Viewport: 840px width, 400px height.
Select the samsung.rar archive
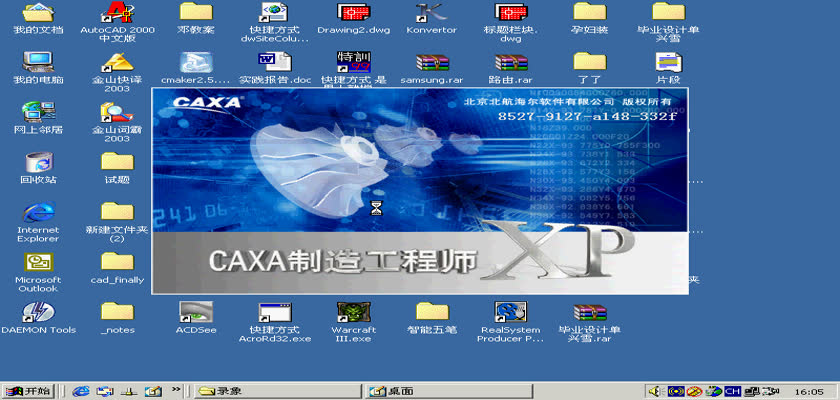point(432,68)
